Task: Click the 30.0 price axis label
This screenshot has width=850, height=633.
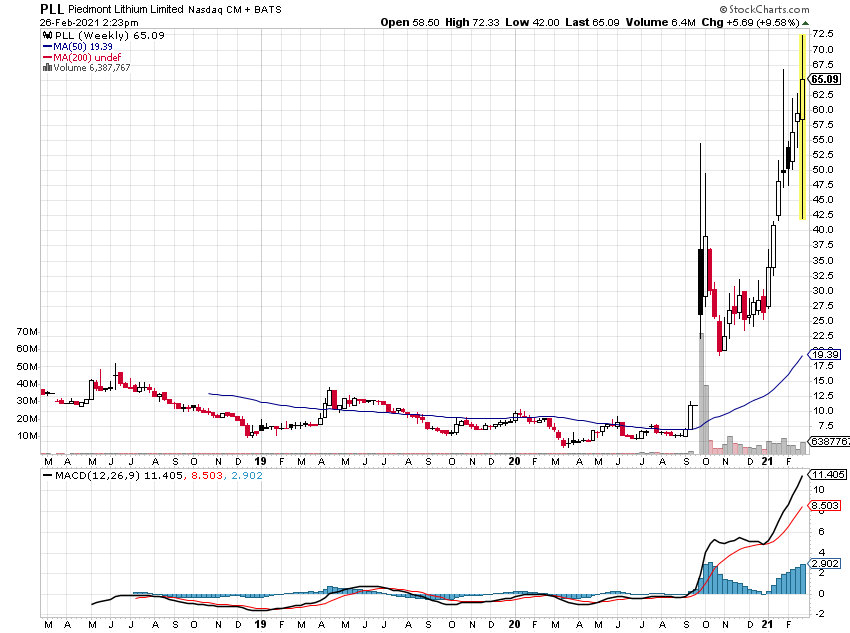Action: (822, 290)
